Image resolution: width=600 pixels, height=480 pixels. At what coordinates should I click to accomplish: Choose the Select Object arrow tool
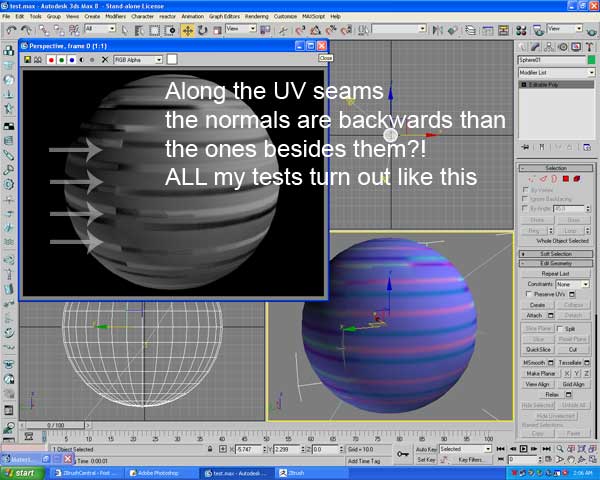coord(124,30)
